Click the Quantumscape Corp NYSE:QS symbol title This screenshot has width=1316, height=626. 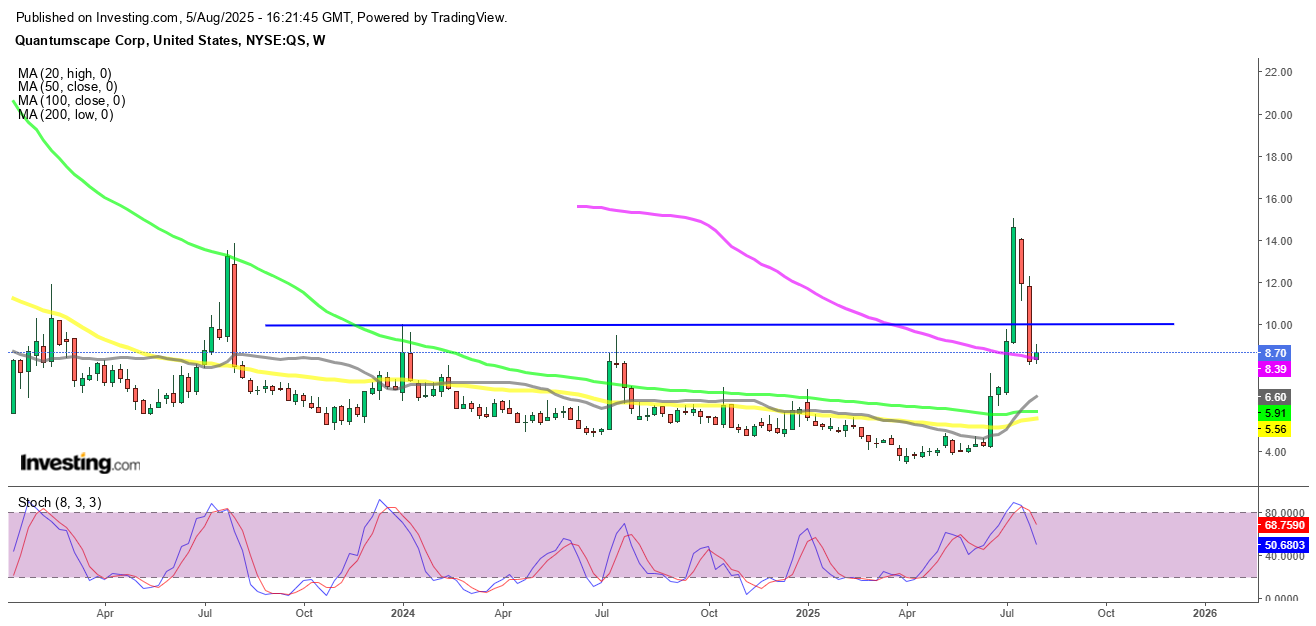coord(171,40)
